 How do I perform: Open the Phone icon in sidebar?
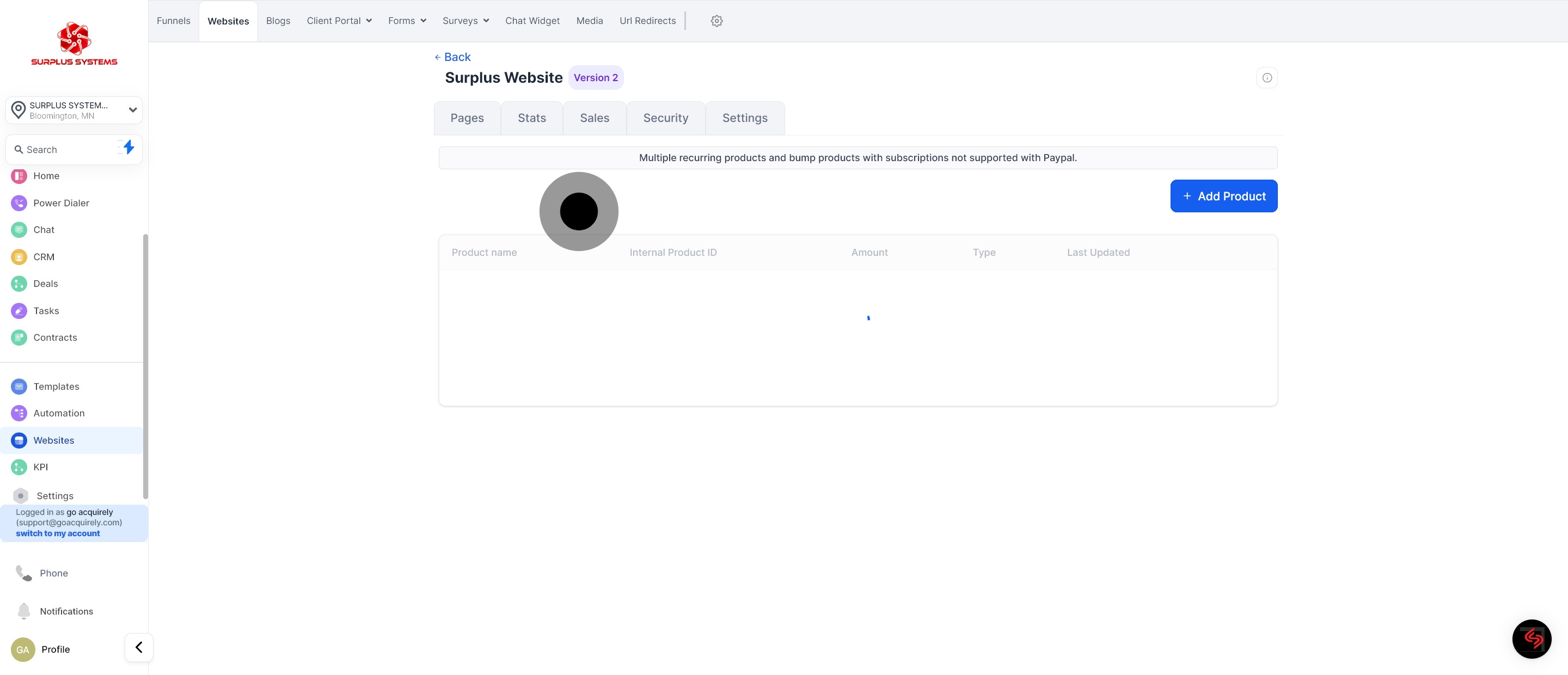[24, 573]
